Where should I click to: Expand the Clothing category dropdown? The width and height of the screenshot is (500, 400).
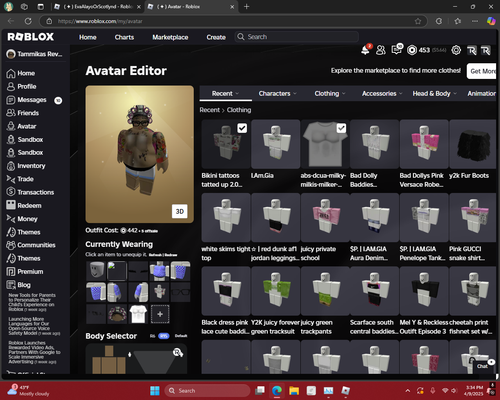point(330,94)
